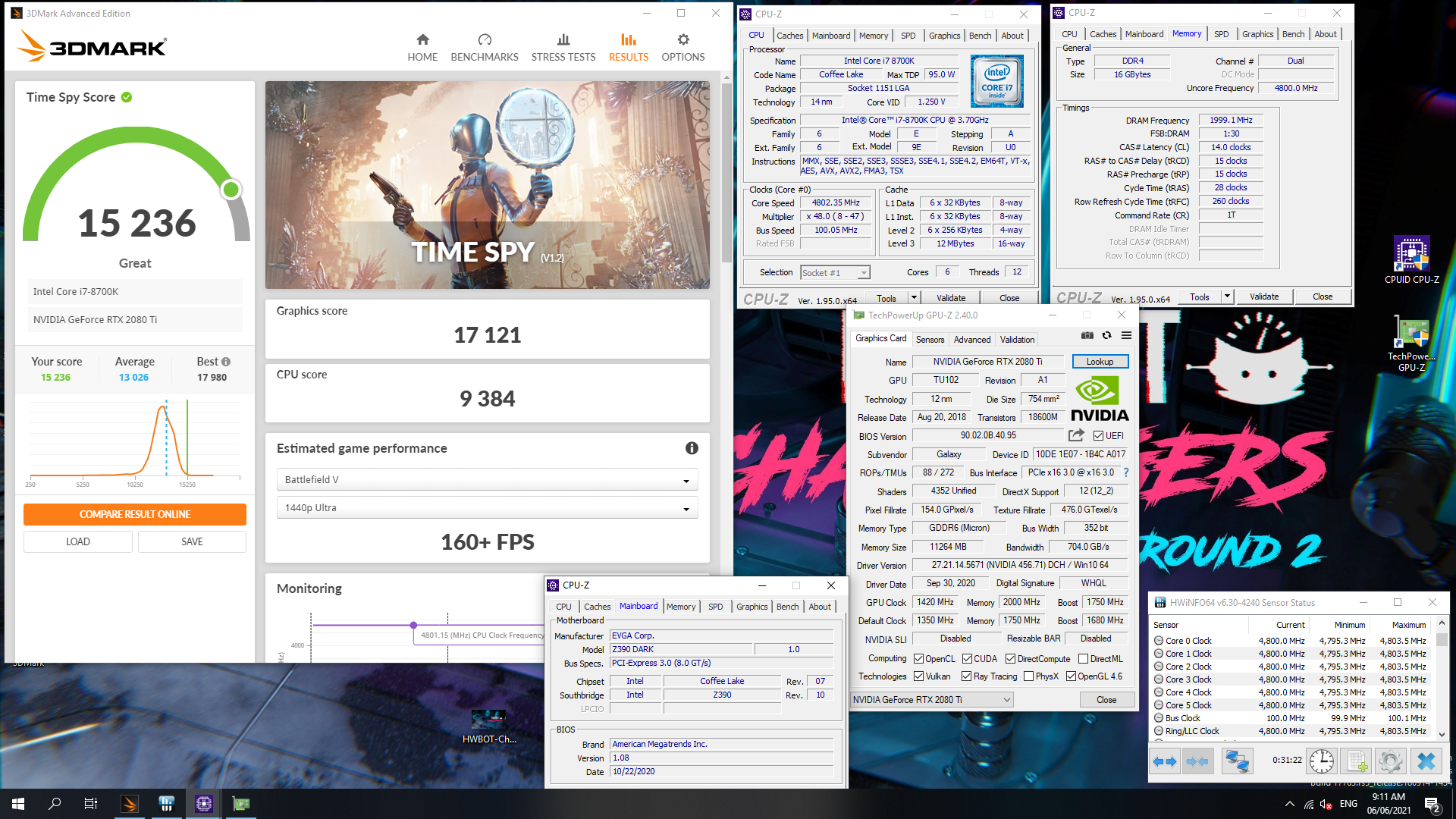
Task: Click the HWiNFO network computers icon
Action: (1237, 761)
